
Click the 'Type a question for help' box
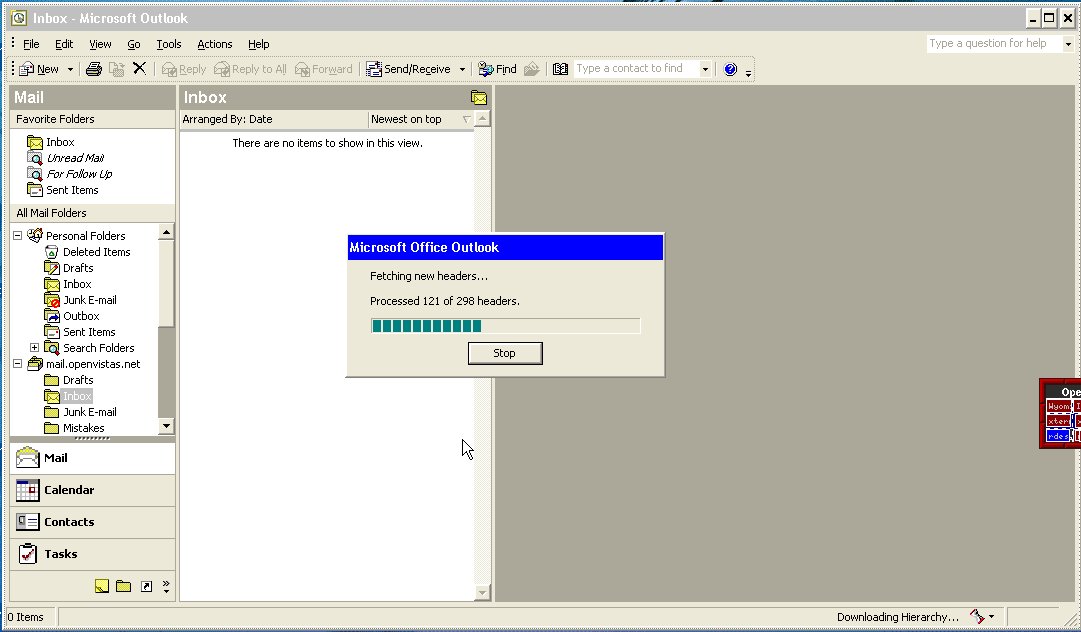(994, 43)
